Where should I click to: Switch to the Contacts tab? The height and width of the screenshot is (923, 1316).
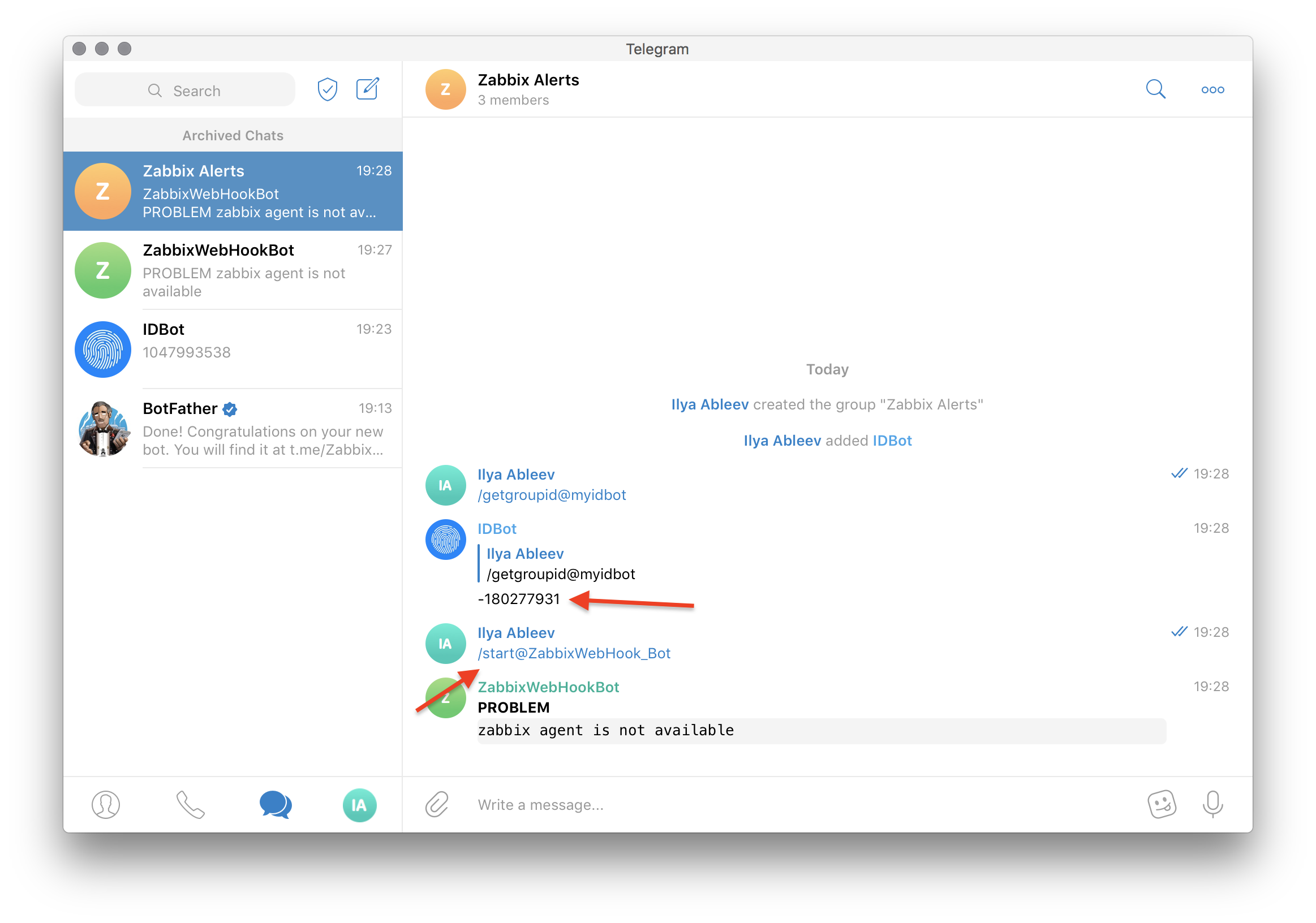pyautogui.click(x=106, y=804)
